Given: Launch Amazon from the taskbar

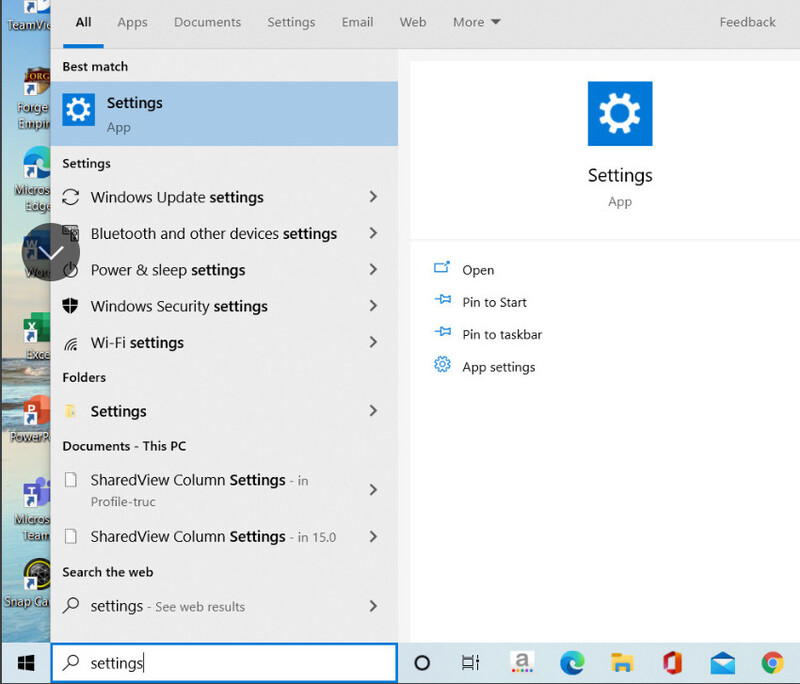Looking at the screenshot, I should click(521, 663).
